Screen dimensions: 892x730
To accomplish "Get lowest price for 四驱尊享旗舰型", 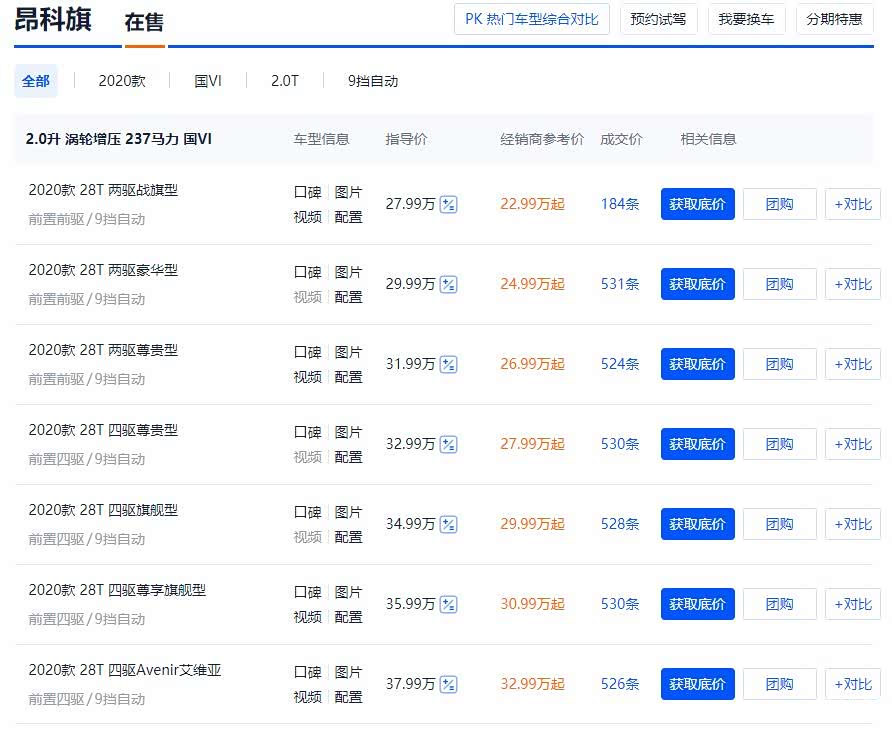I will pyautogui.click(x=697, y=604).
